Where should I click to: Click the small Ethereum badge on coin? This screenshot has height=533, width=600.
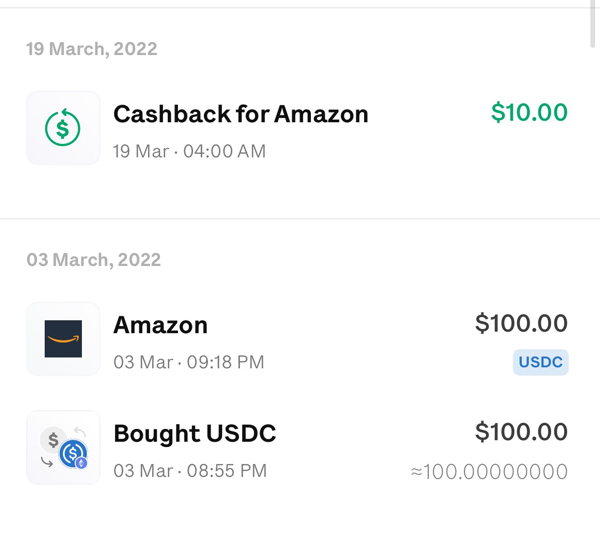[81, 463]
